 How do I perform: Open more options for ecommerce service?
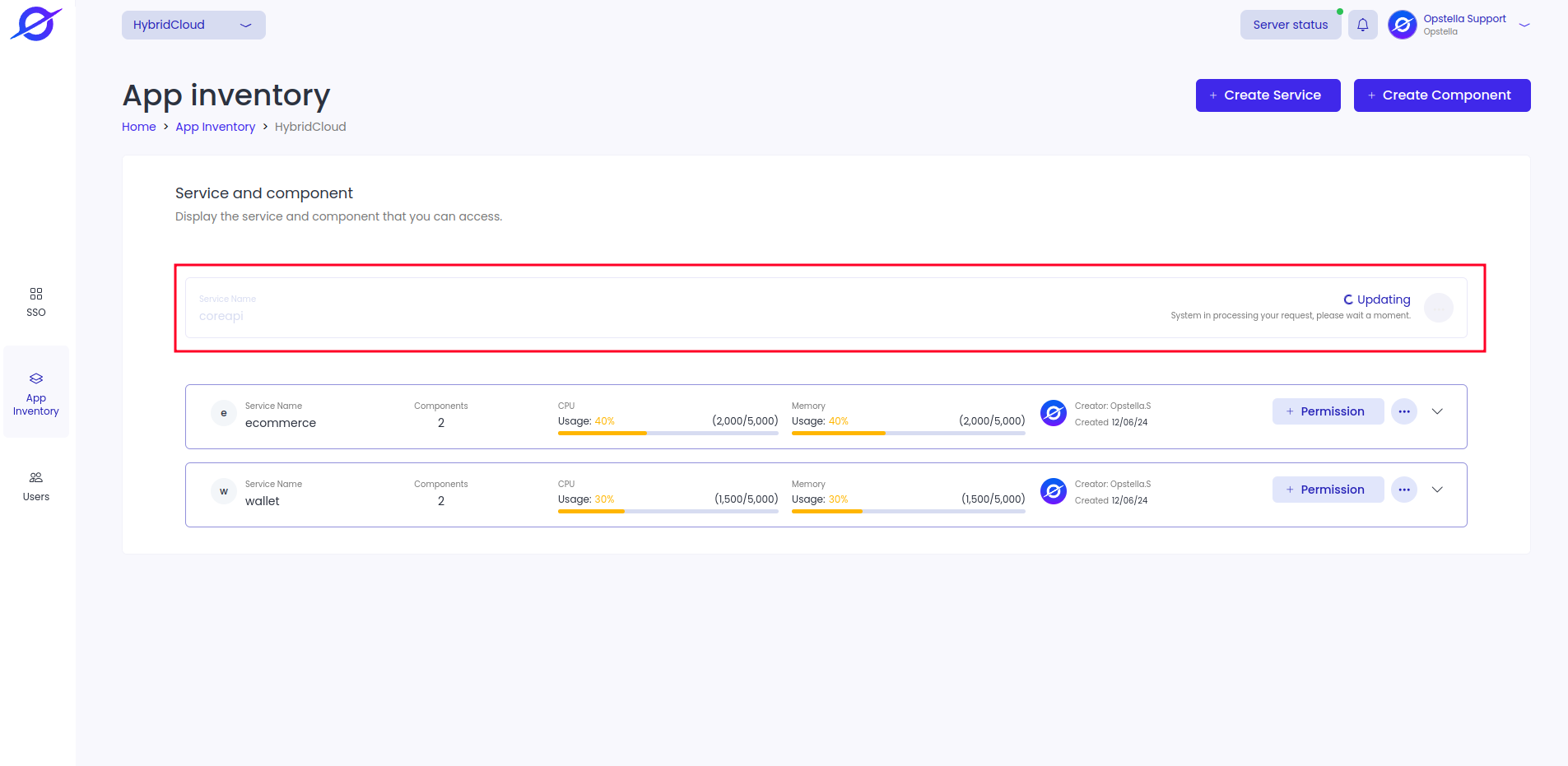[1404, 411]
